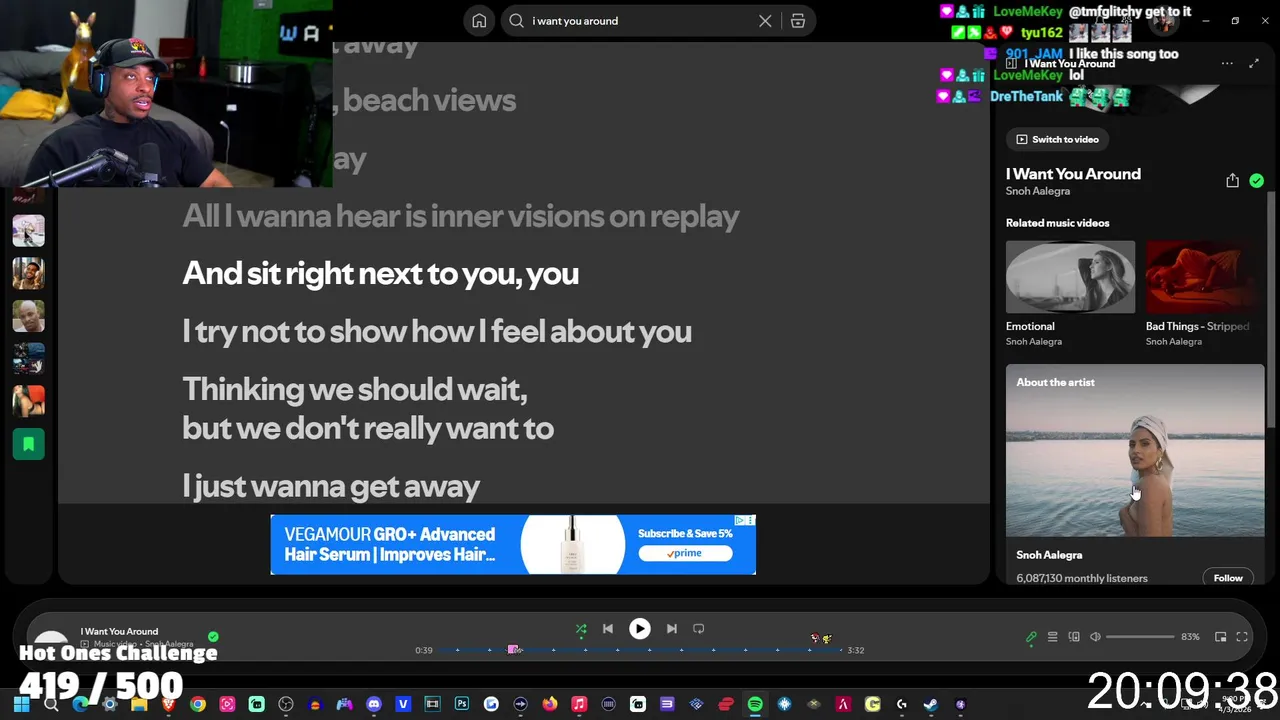
Task: Toggle shuffle in the player
Action: pyautogui.click(x=581, y=629)
